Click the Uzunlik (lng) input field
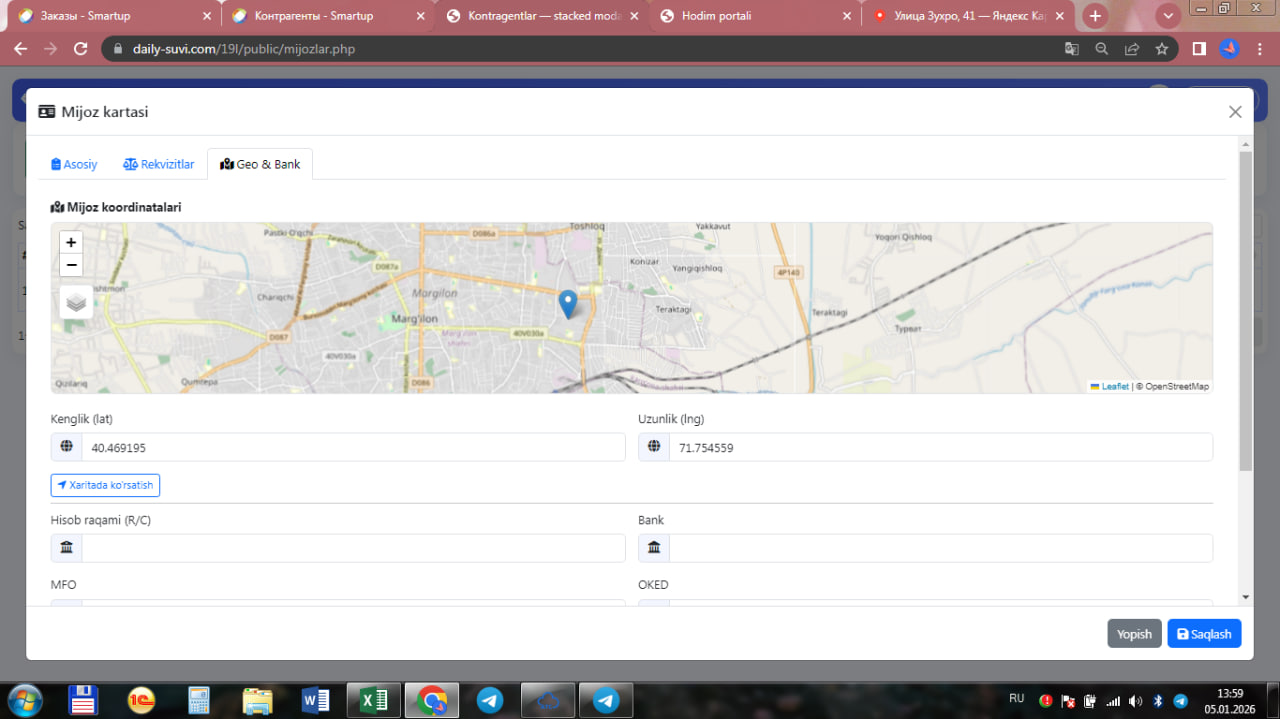This screenshot has width=1280, height=719. 939,448
